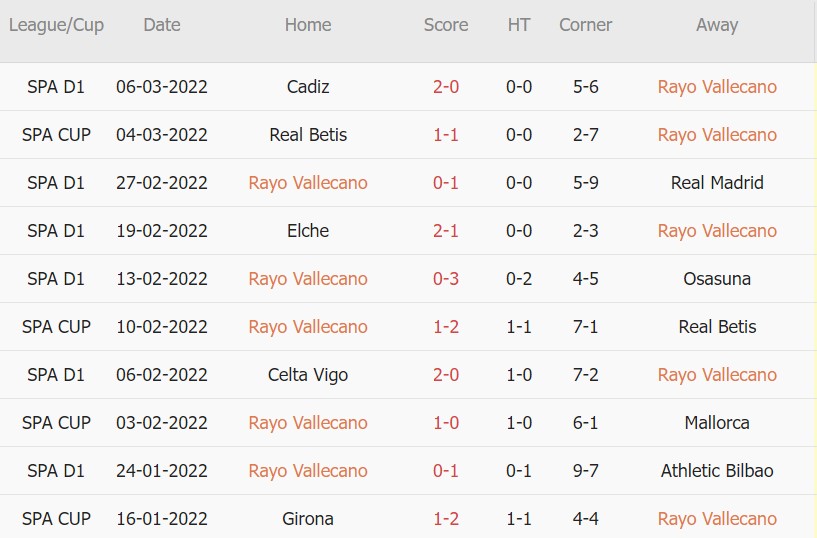Click the Cadiz home team link
The width and height of the screenshot is (817, 538).
[x=308, y=87]
